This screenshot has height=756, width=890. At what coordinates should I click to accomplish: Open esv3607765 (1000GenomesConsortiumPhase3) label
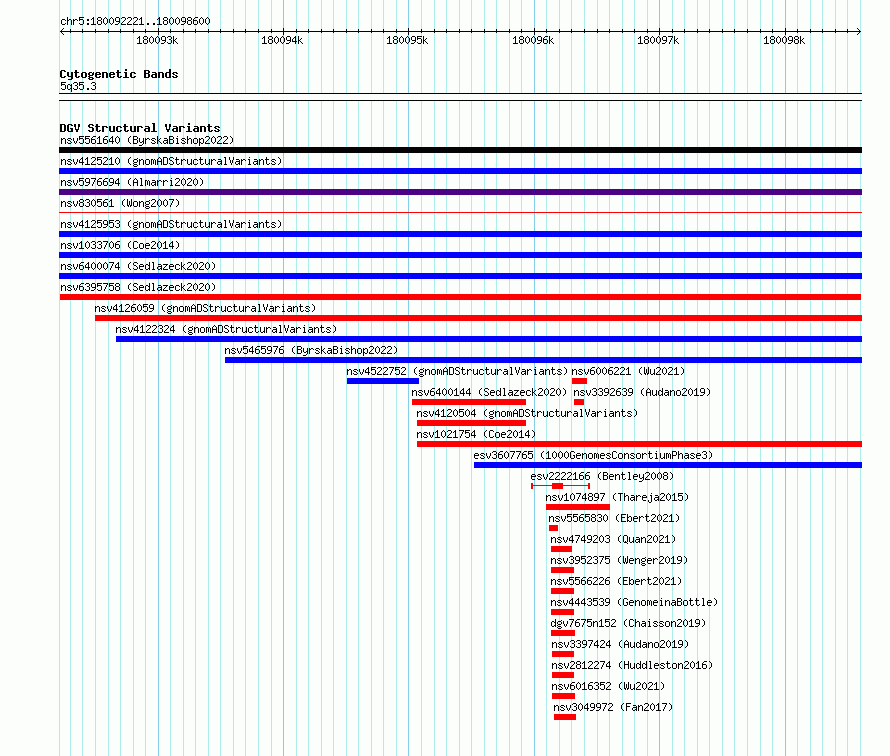[x=593, y=455]
